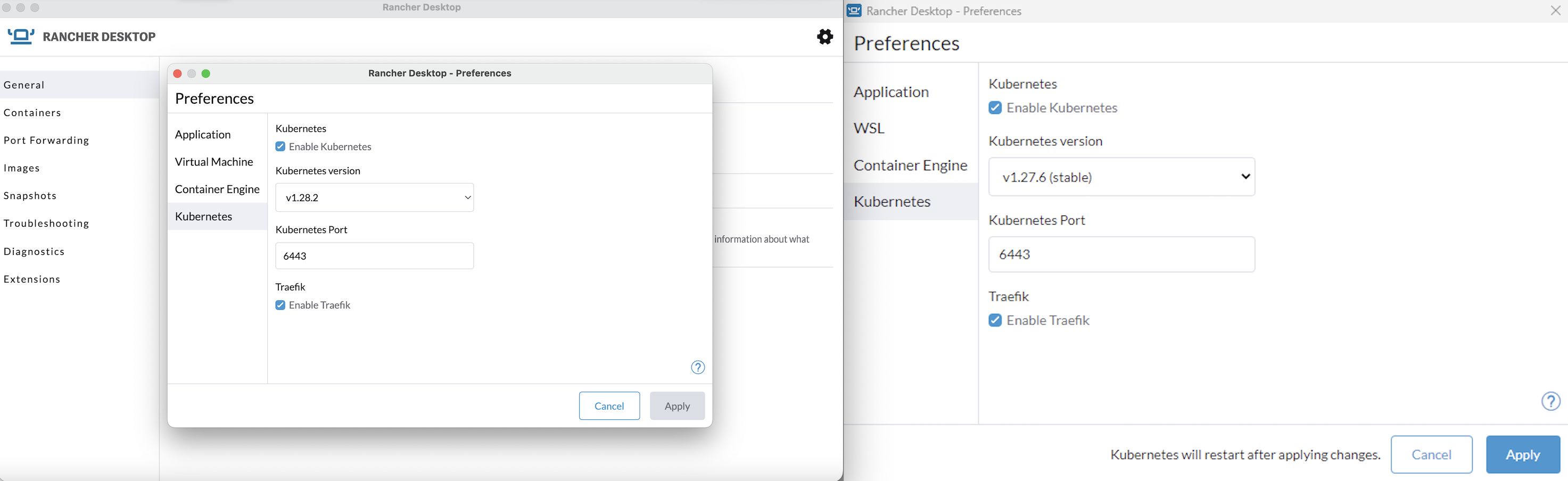Toggle Enable Traefik in Windows Preferences window
1568x481 pixels.
coord(995,320)
